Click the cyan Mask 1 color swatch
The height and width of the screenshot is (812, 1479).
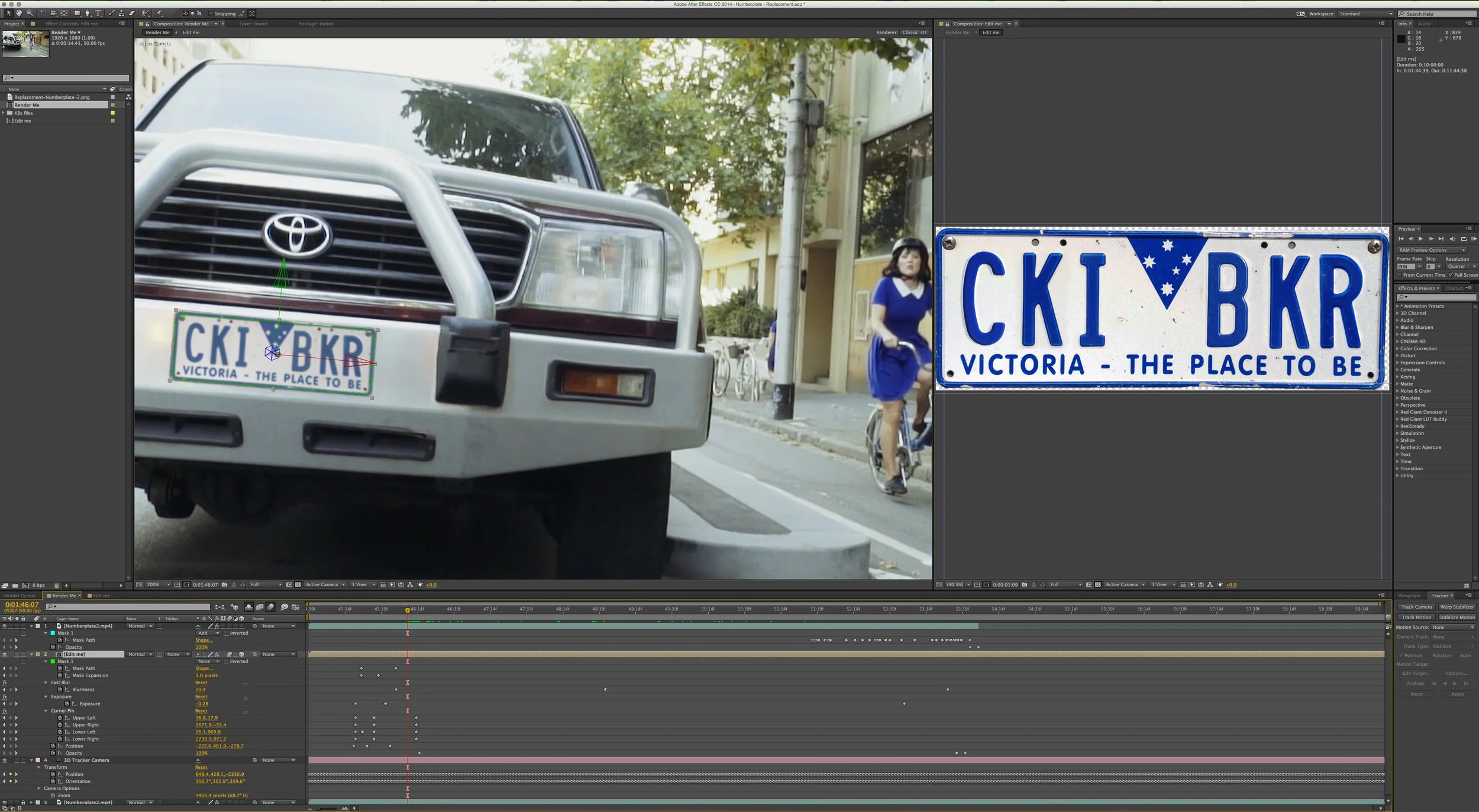click(53, 633)
